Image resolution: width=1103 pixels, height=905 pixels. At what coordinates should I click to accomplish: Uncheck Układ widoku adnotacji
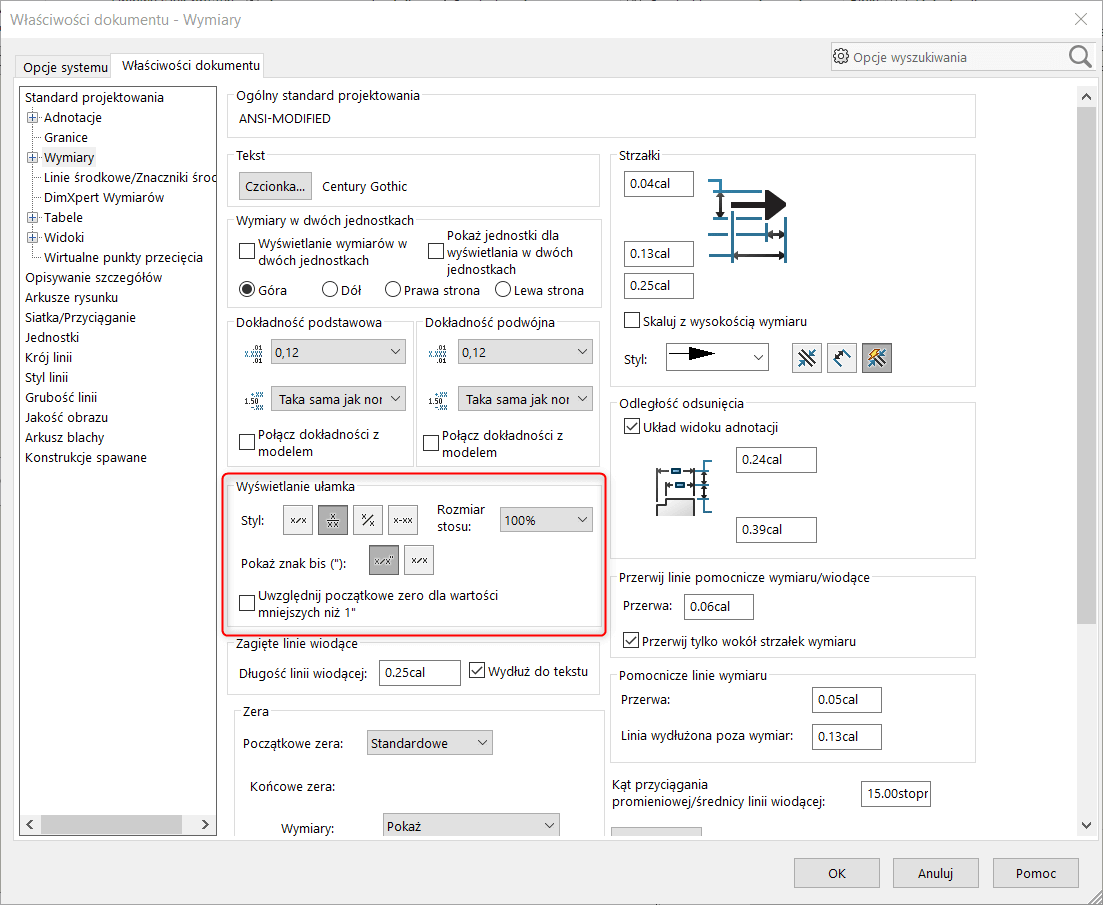point(632,425)
